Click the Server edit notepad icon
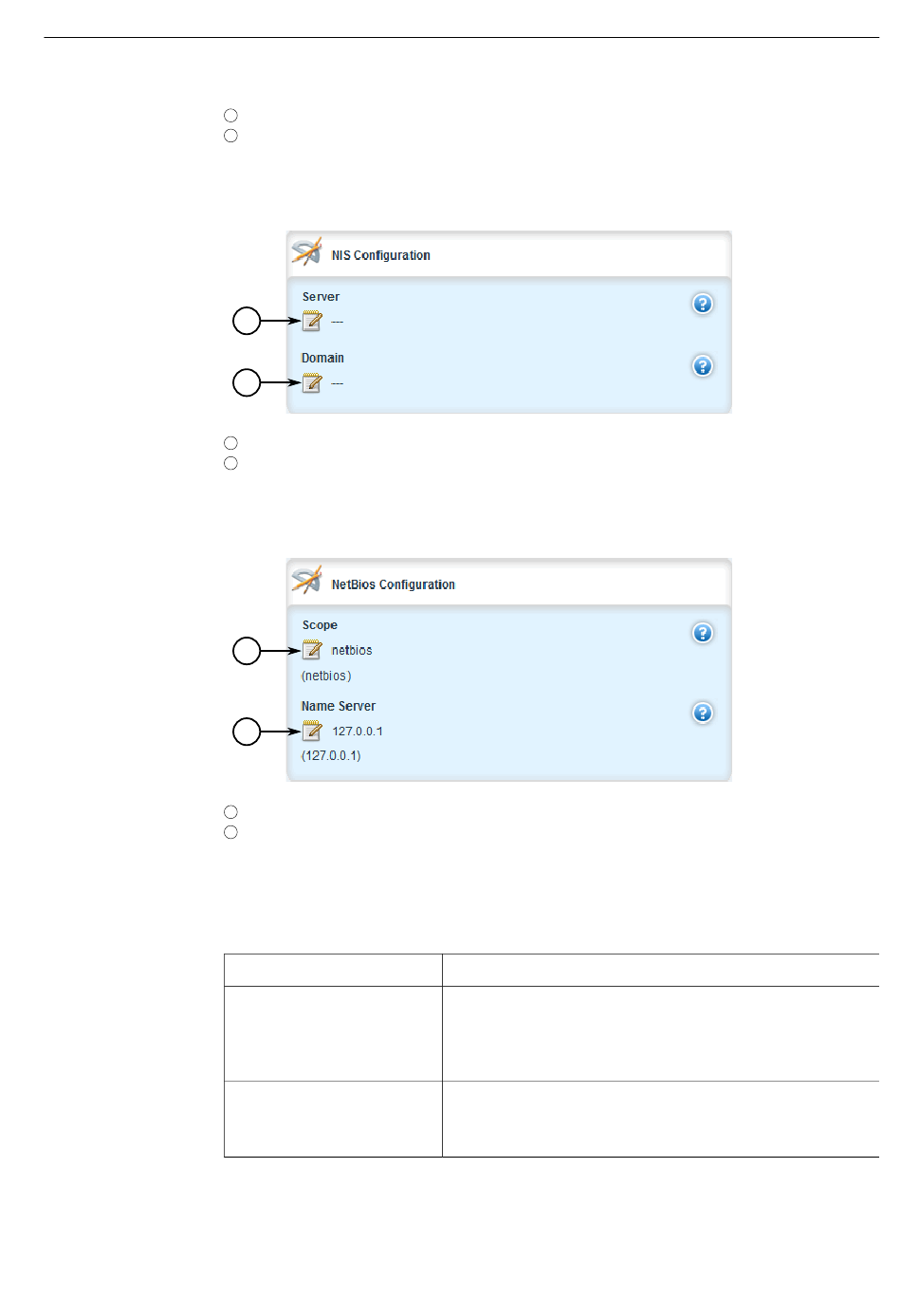The image size is (901, 1316). pos(312,322)
